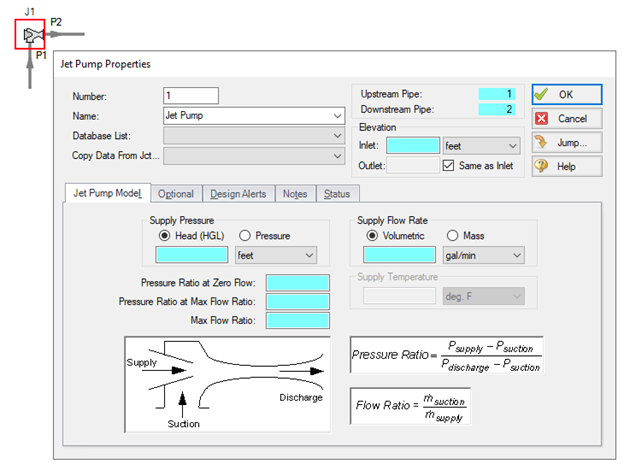Open the Copy Data From Jct dropdown

pos(253,156)
